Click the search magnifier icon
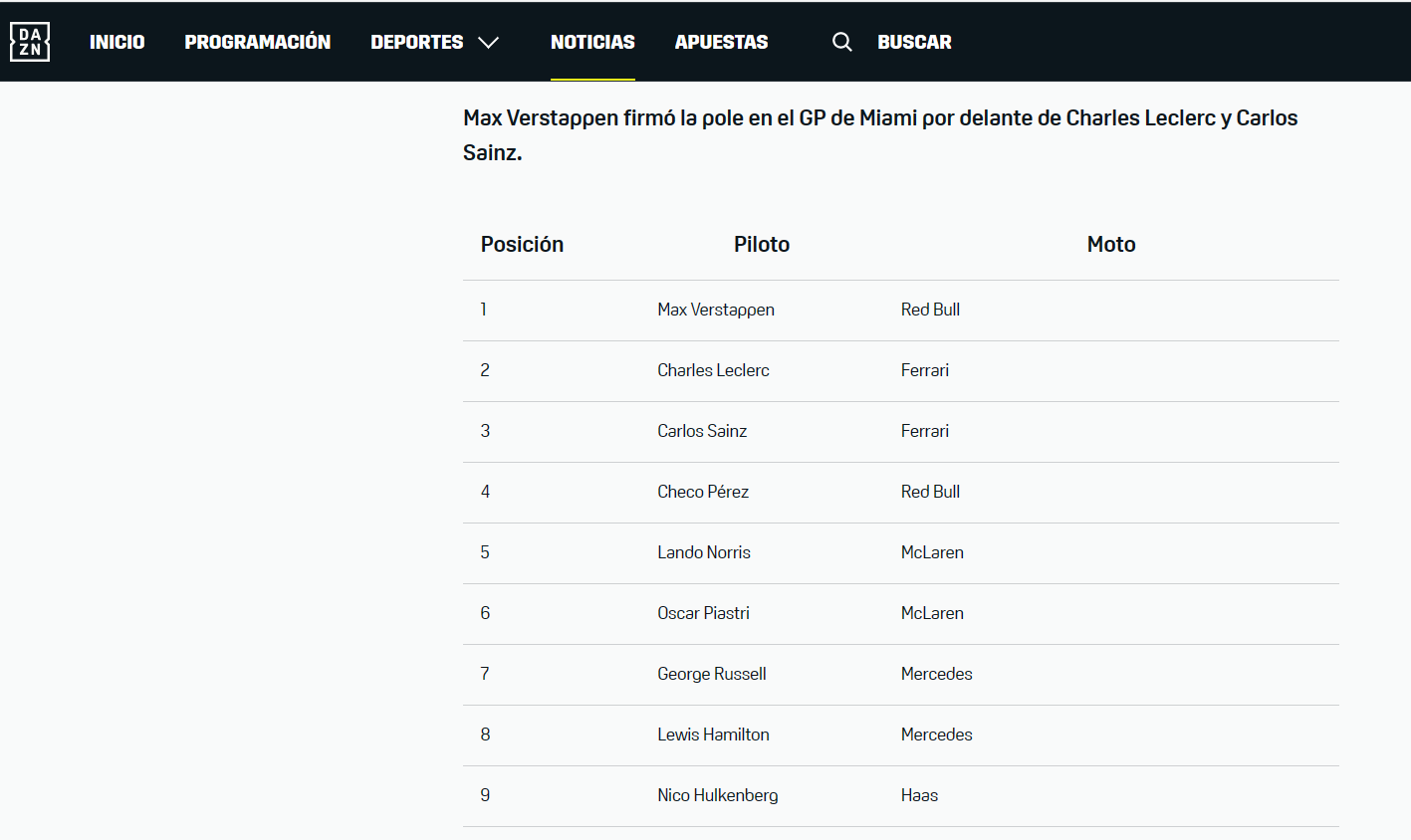Image resolution: width=1411 pixels, height=840 pixels. 842,42
